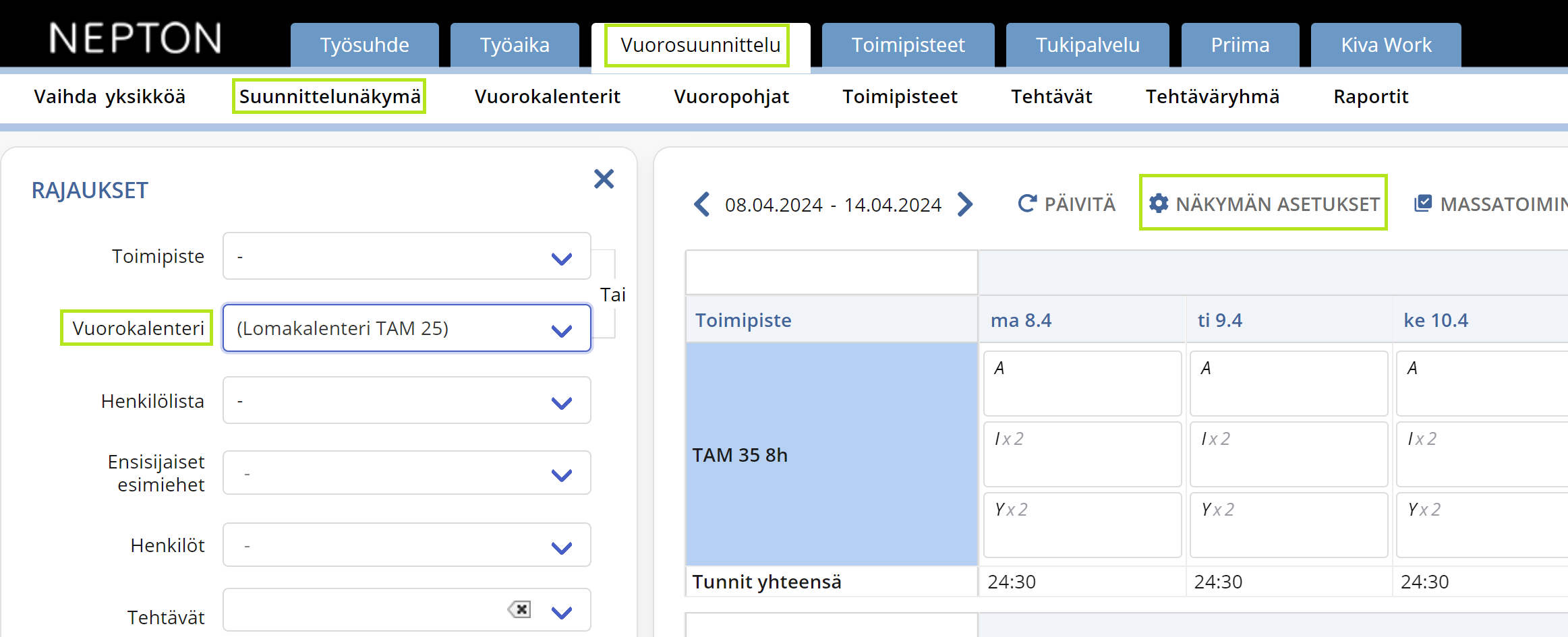The width and height of the screenshot is (1568, 637).
Task: Click the 24:30 total under ma 8.4
Action: [x=1012, y=582]
